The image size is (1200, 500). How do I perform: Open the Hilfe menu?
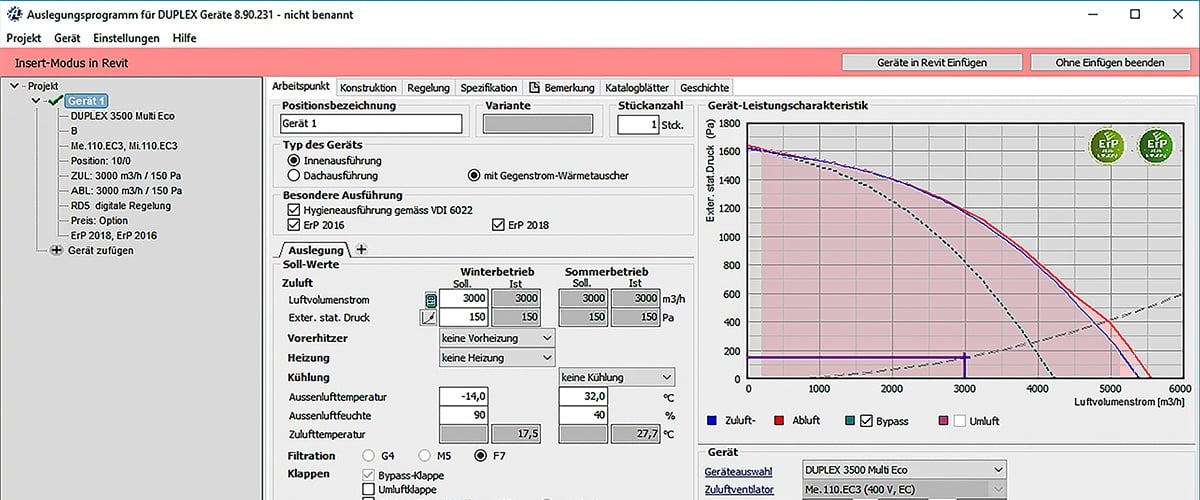tap(184, 38)
